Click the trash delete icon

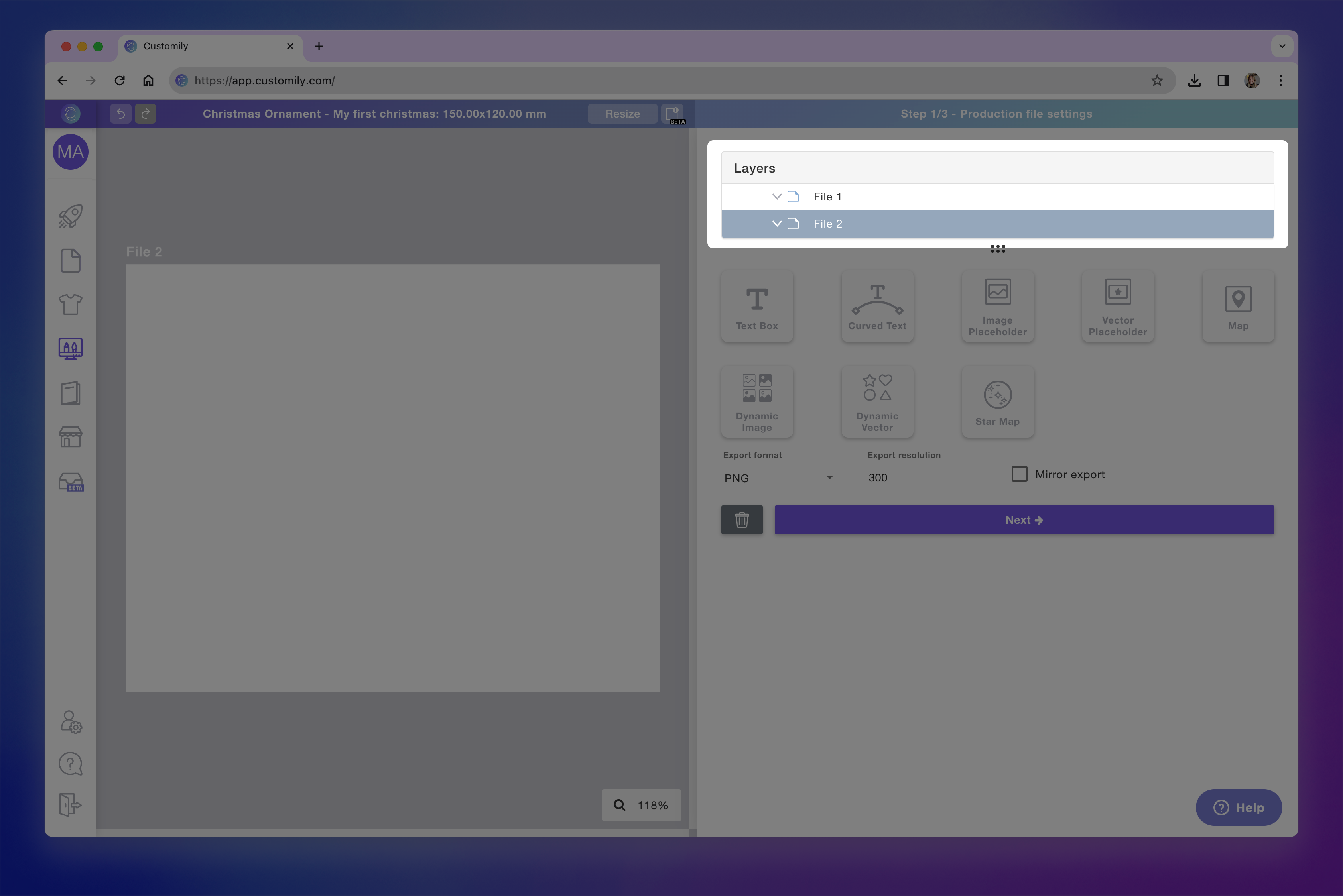click(x=742, y=519)
